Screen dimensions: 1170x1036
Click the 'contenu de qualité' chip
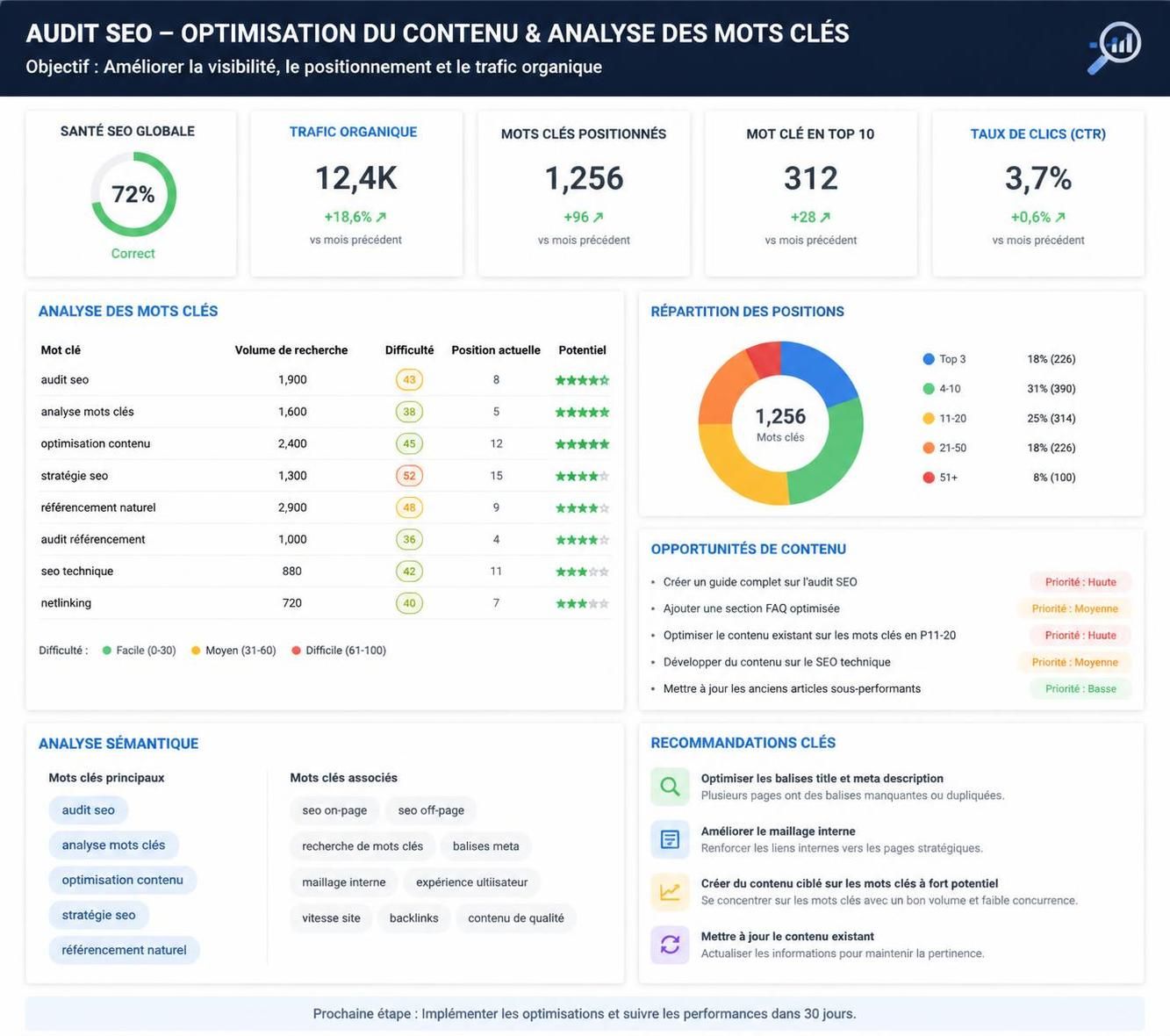click(x=516, y=917)
